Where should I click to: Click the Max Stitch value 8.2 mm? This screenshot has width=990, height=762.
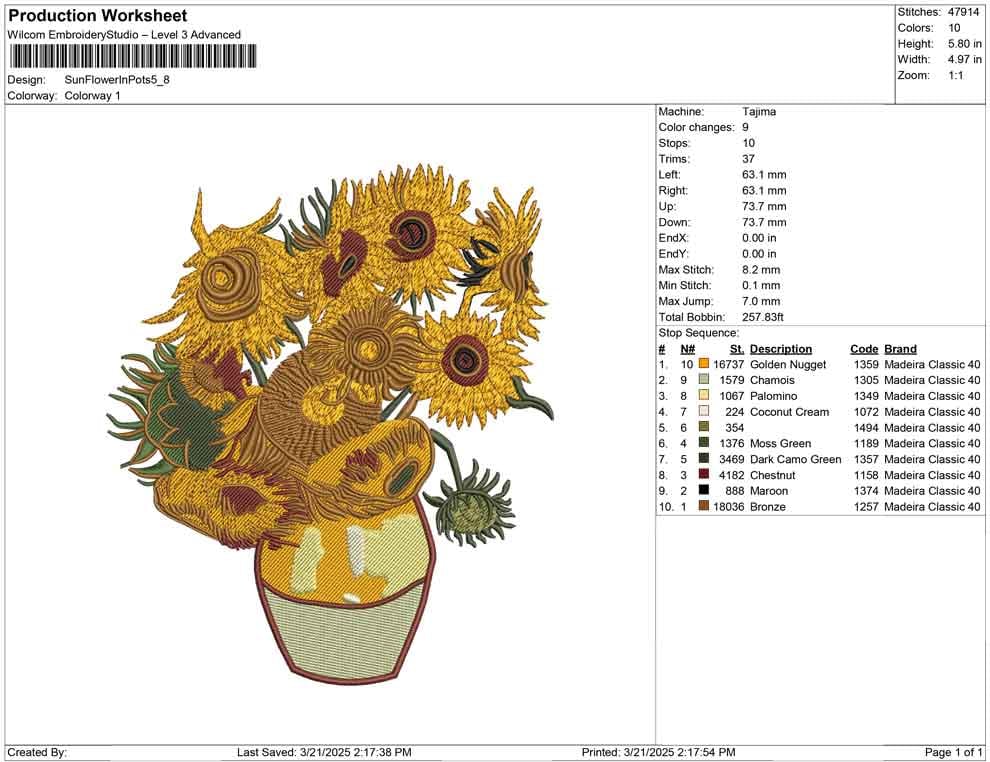tap(761, 270)
